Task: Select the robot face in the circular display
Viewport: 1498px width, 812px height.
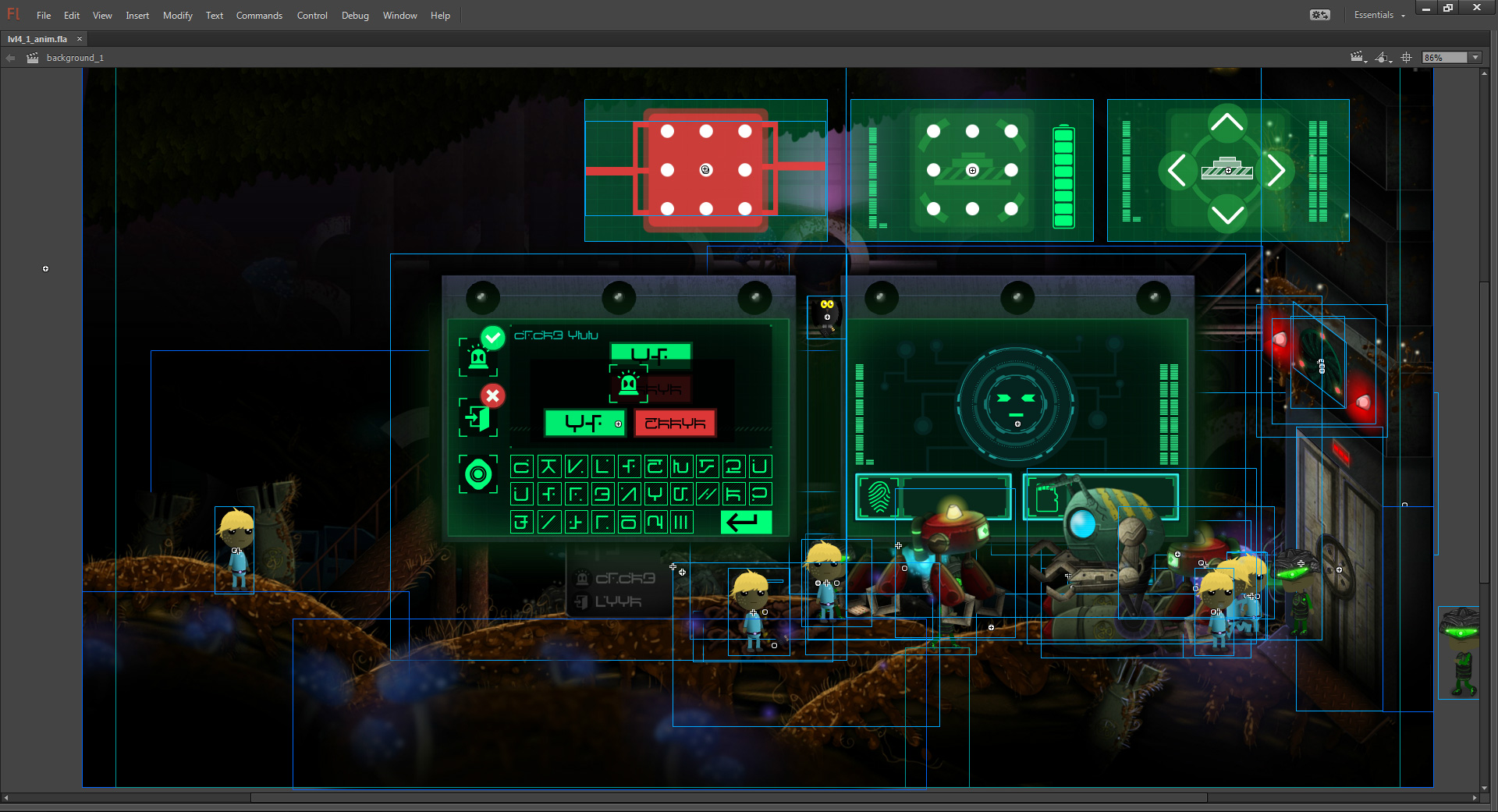Action: tap(1016, 403)
